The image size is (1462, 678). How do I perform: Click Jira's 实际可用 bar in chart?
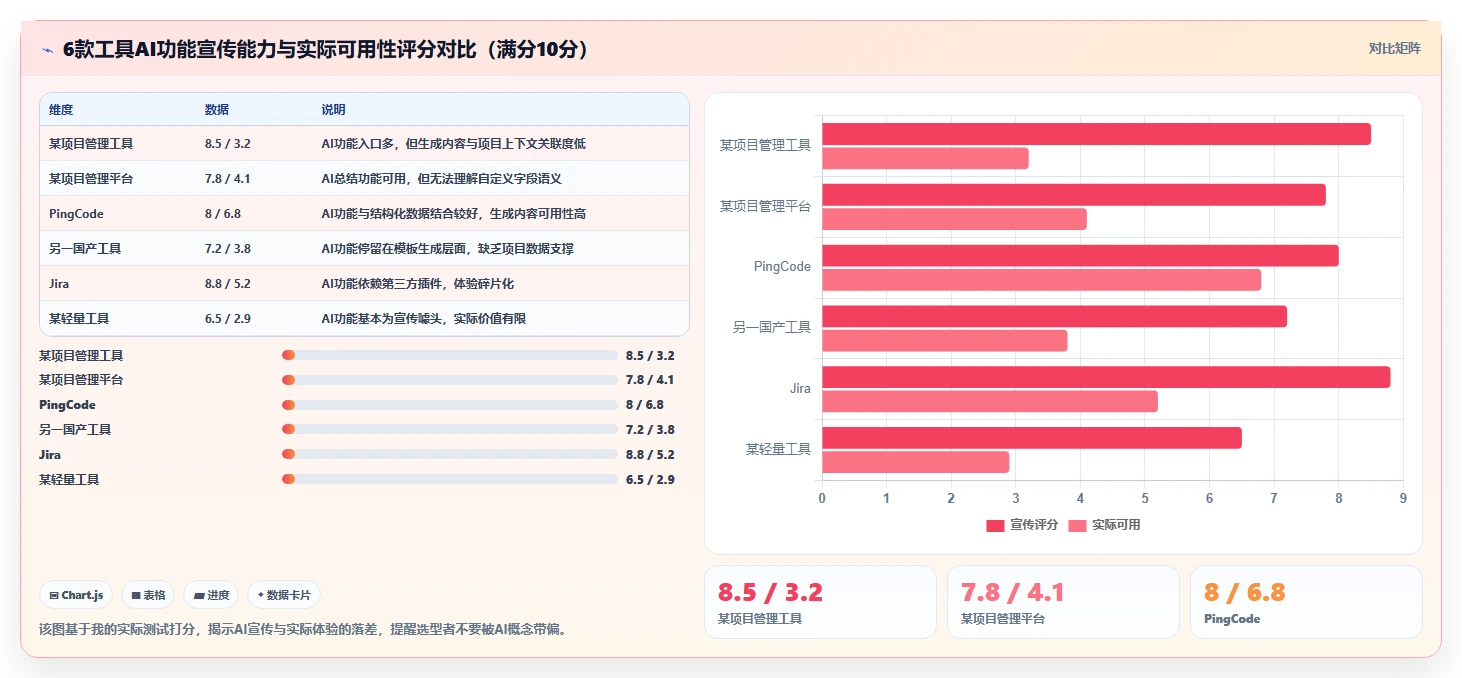point(990,401)
